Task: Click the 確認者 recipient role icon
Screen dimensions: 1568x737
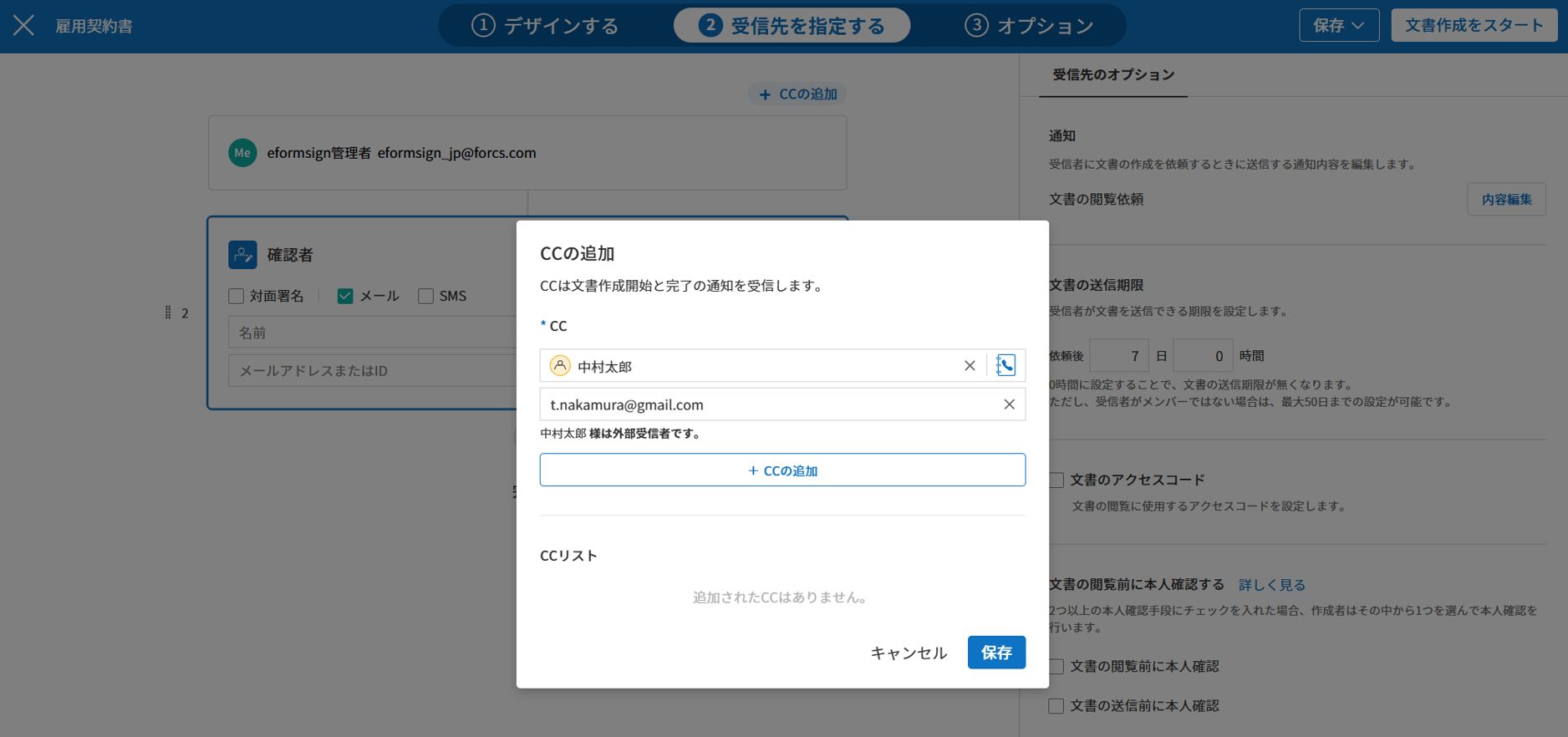Action: [x=242, y=255]
